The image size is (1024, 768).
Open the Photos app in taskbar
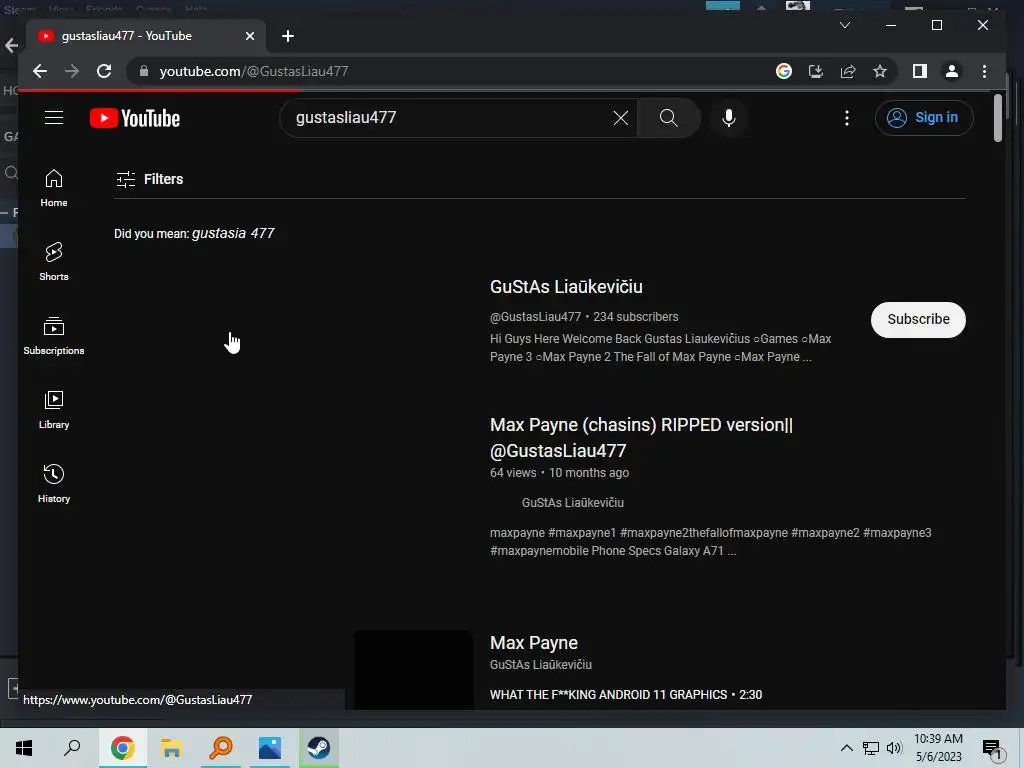[x=269, y=748]
